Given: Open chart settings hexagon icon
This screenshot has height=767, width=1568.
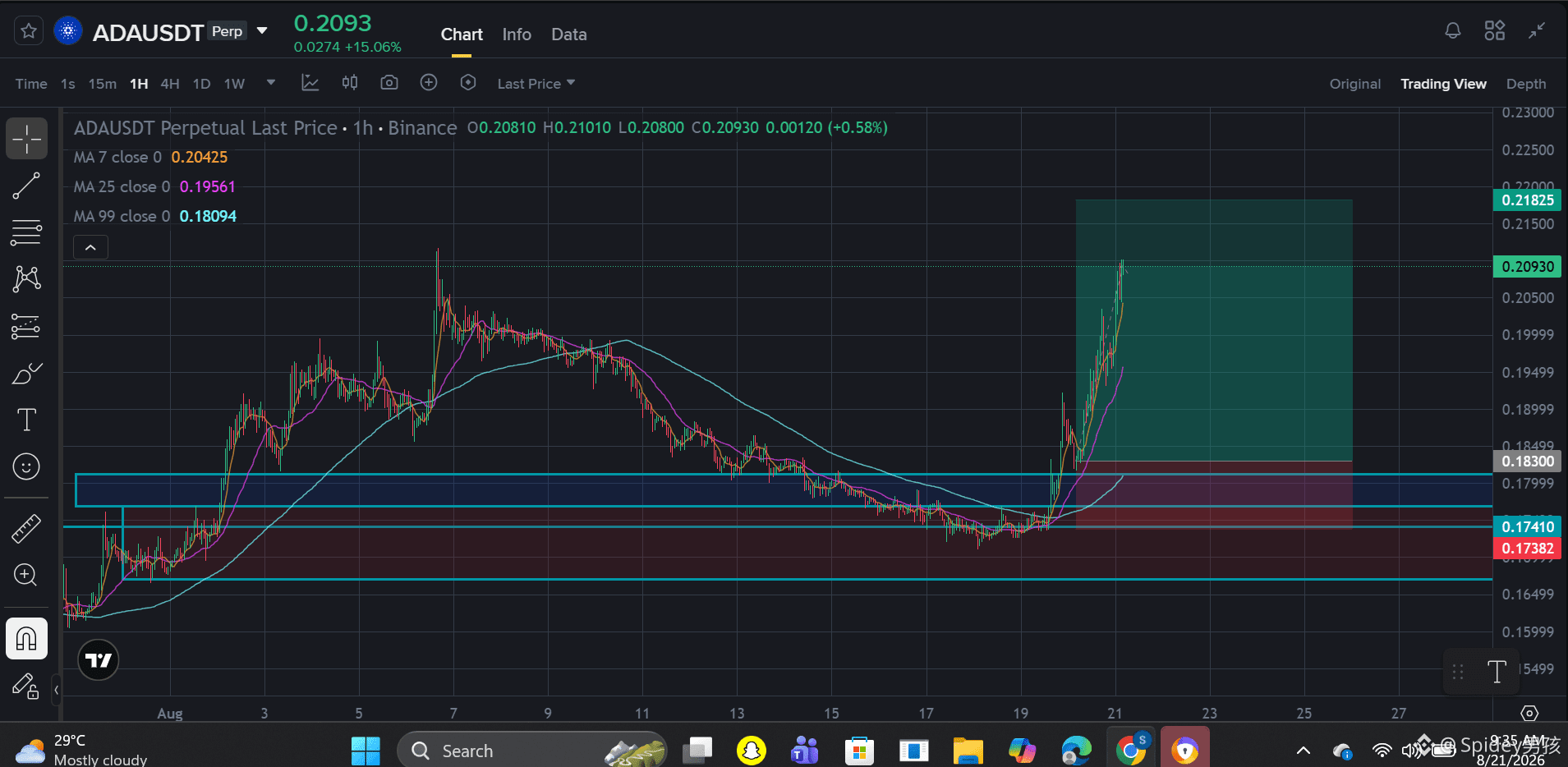Looking at the screenshot, I should (x=468, y=83).
